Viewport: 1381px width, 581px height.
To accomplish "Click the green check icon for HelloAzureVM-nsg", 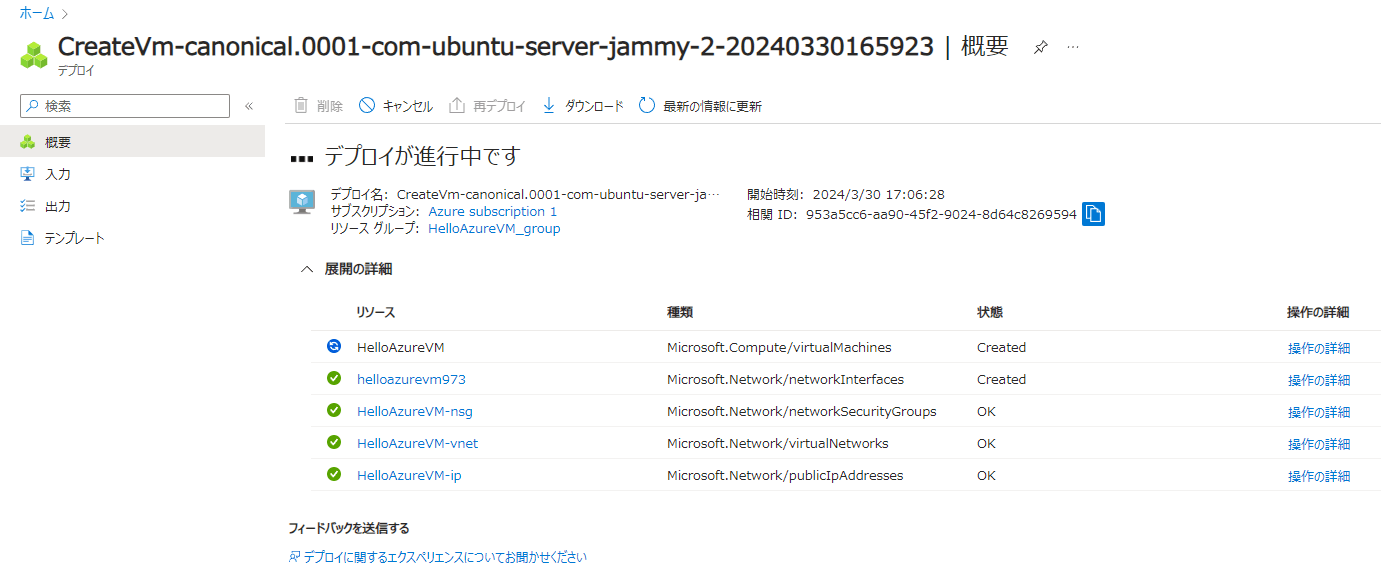I will click(334, 411).
